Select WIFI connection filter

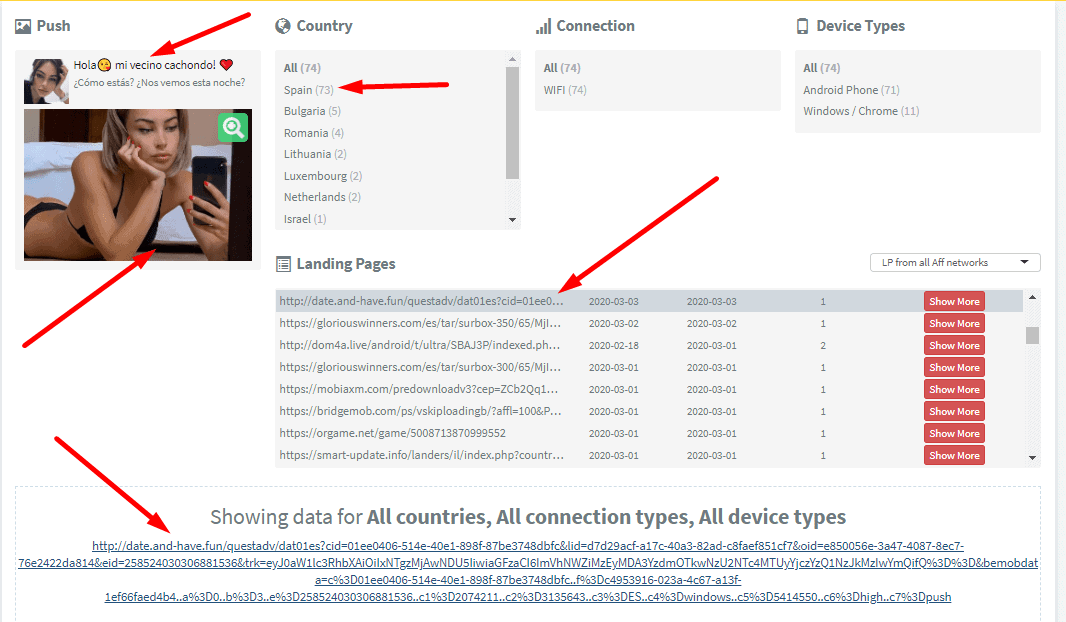point(555,90)
